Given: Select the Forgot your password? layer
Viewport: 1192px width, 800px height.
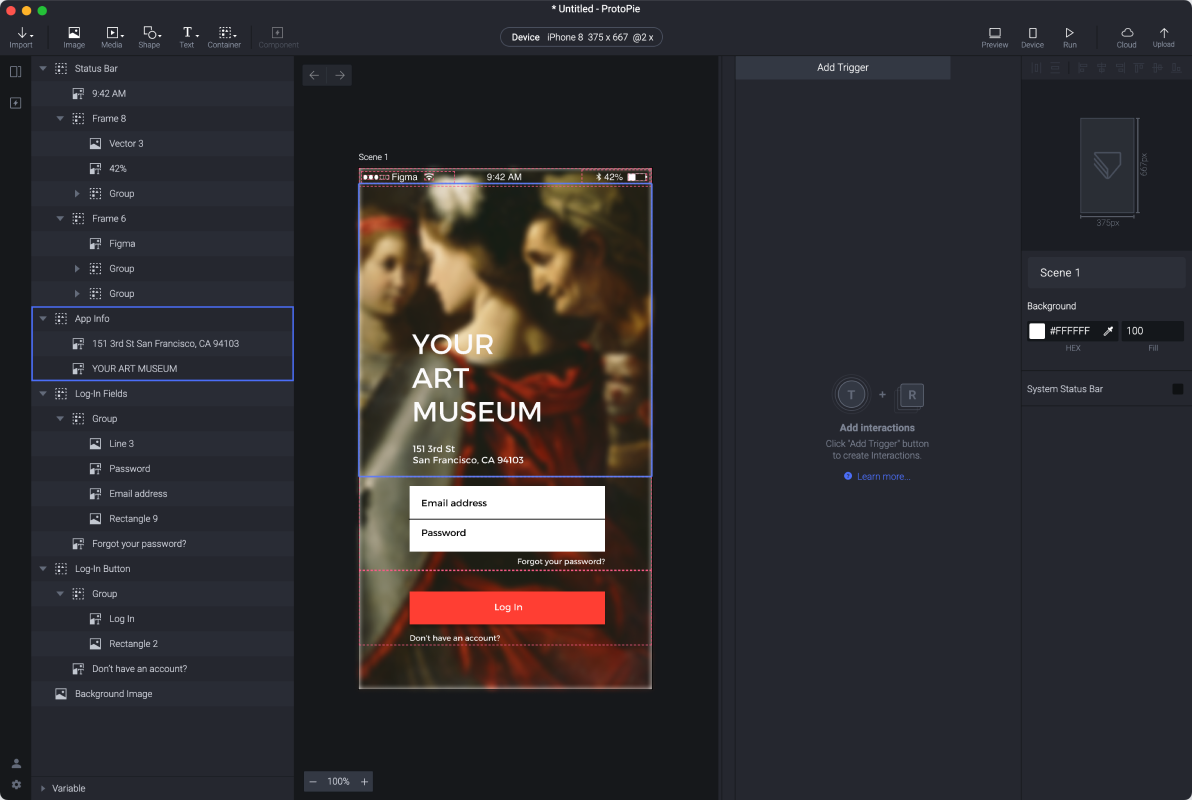Looking at the screenshot, I should [163, 544].
